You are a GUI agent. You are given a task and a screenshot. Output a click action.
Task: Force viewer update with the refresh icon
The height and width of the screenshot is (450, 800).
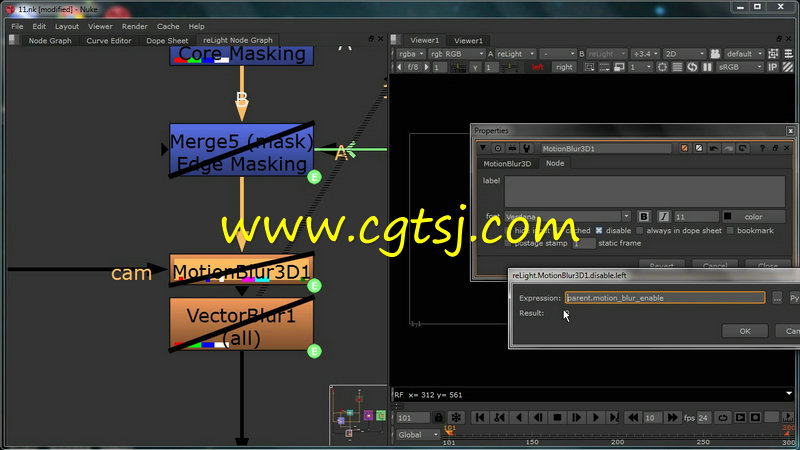tap(692, 67)
